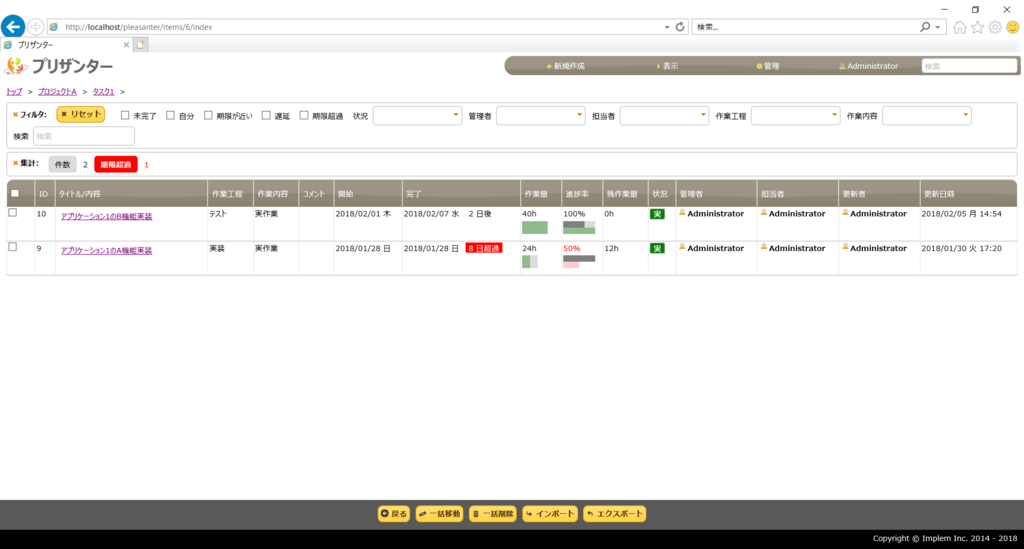Image resolution: width=1024 pixels, height=549 pixels.
Task: Collapse the 集計 section x icon
Action: coord(15,163)
